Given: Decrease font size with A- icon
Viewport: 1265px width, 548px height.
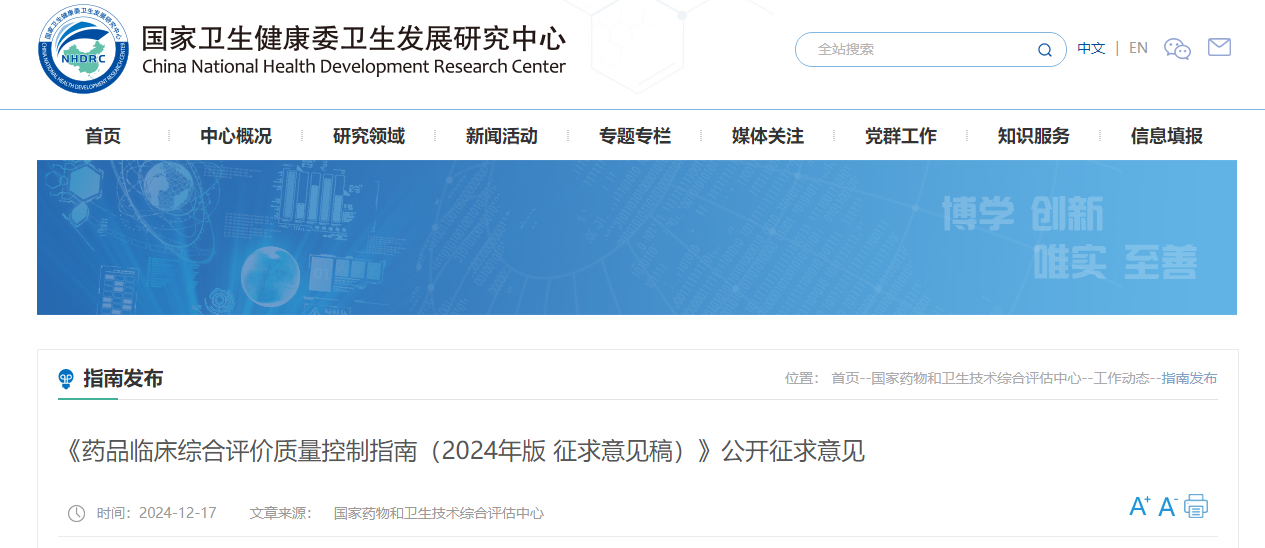Looking at the screenshot, I should 1167,507.
